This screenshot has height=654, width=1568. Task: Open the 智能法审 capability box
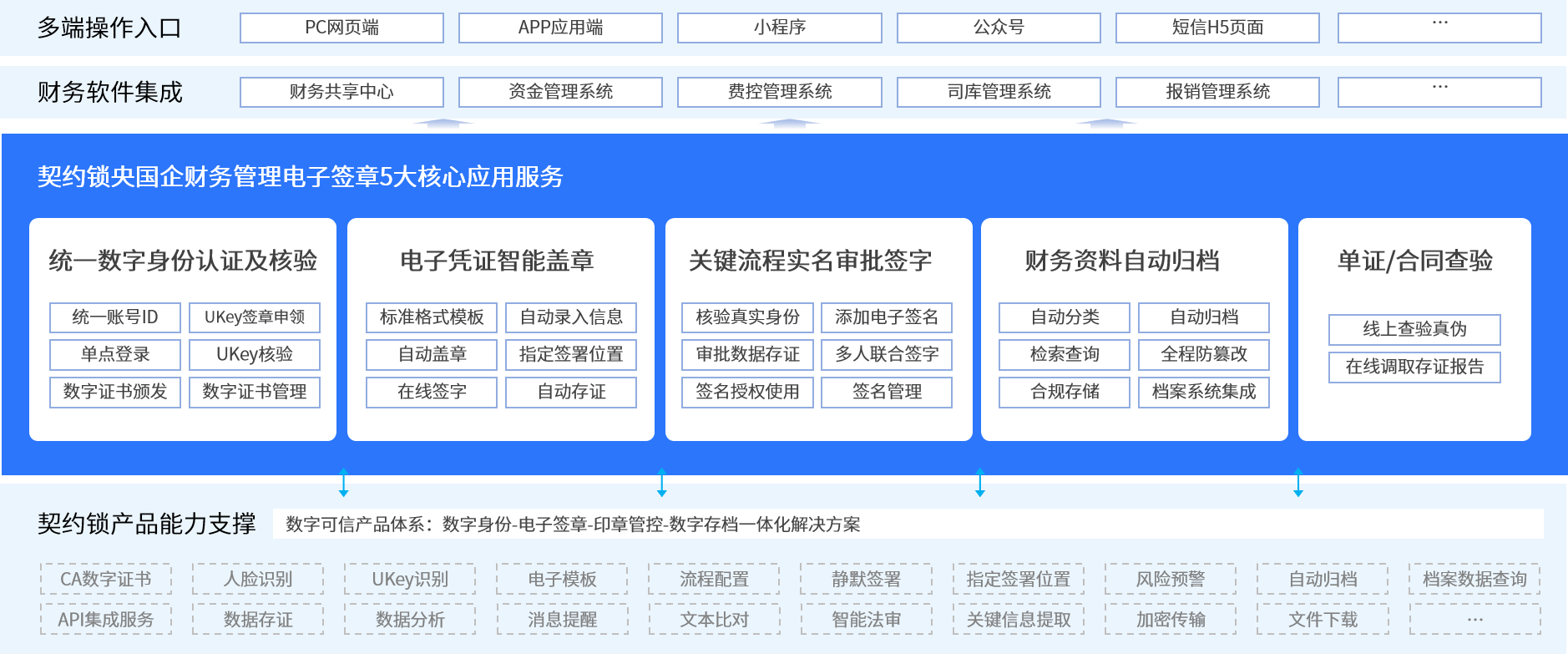point(866,620)
